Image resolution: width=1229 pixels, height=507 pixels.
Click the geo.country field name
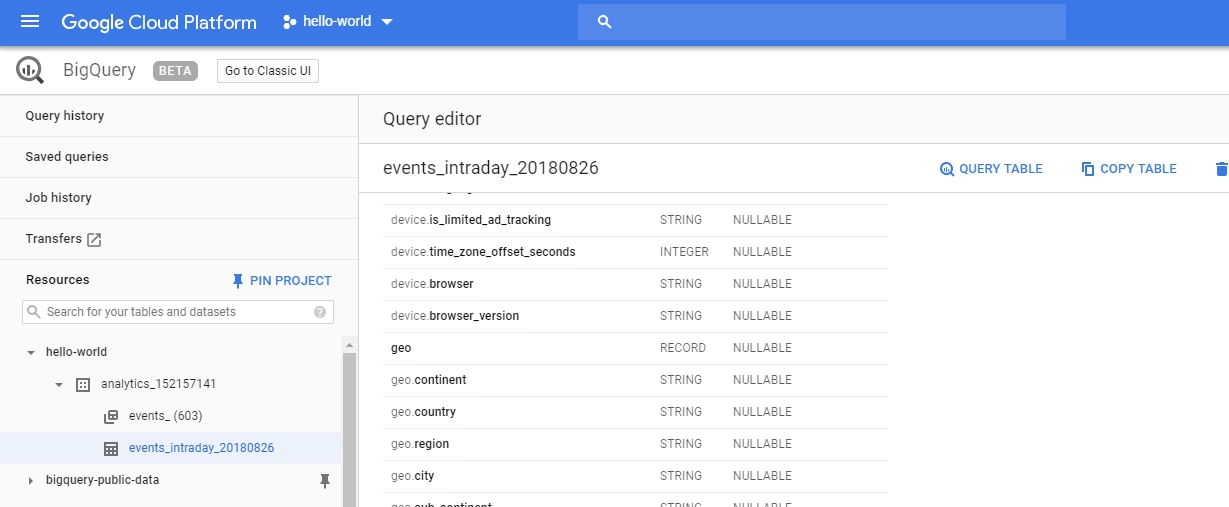423,412
